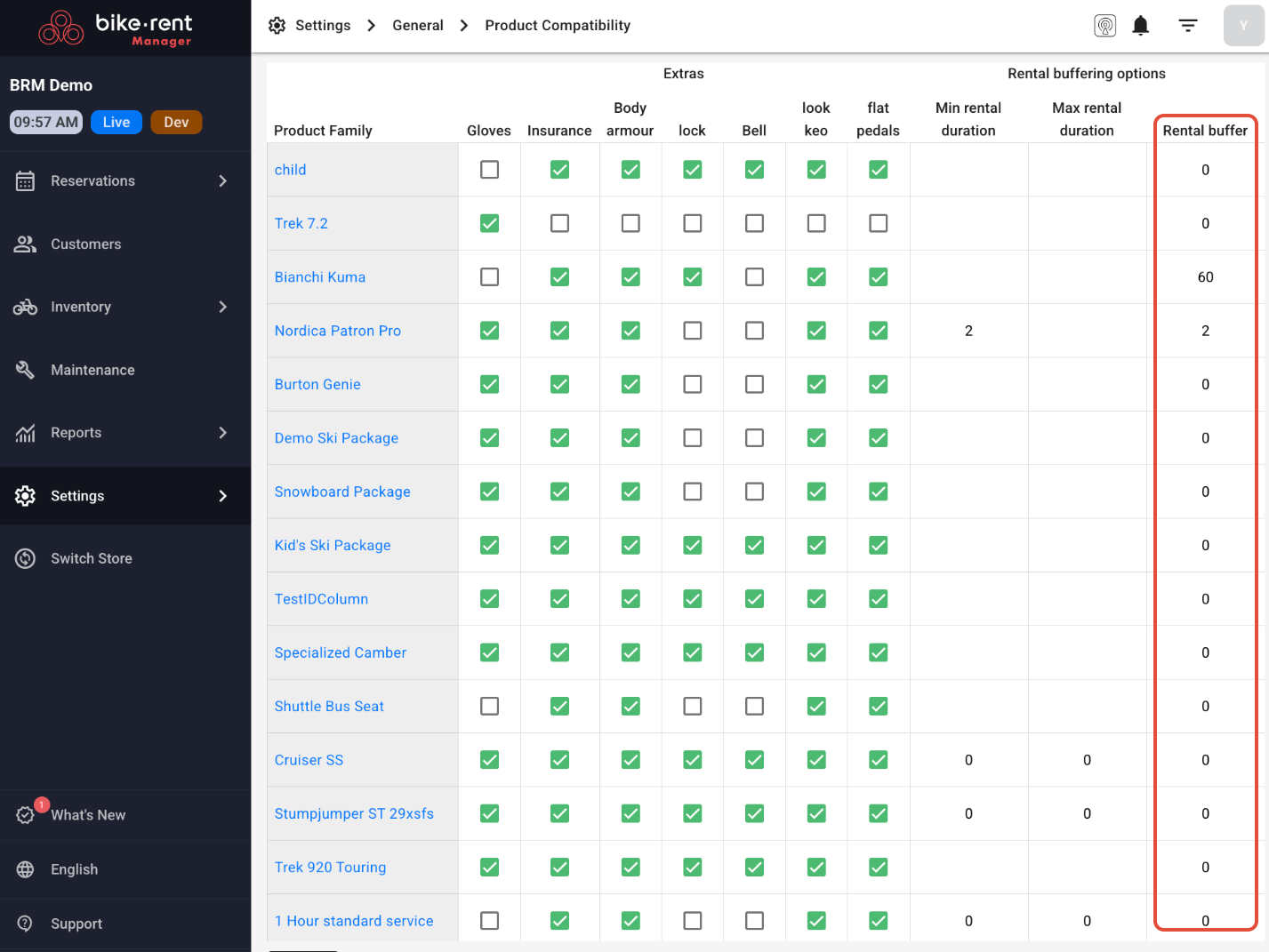Enable Insurance for Trek 7.2

click(x=559, y=223)
